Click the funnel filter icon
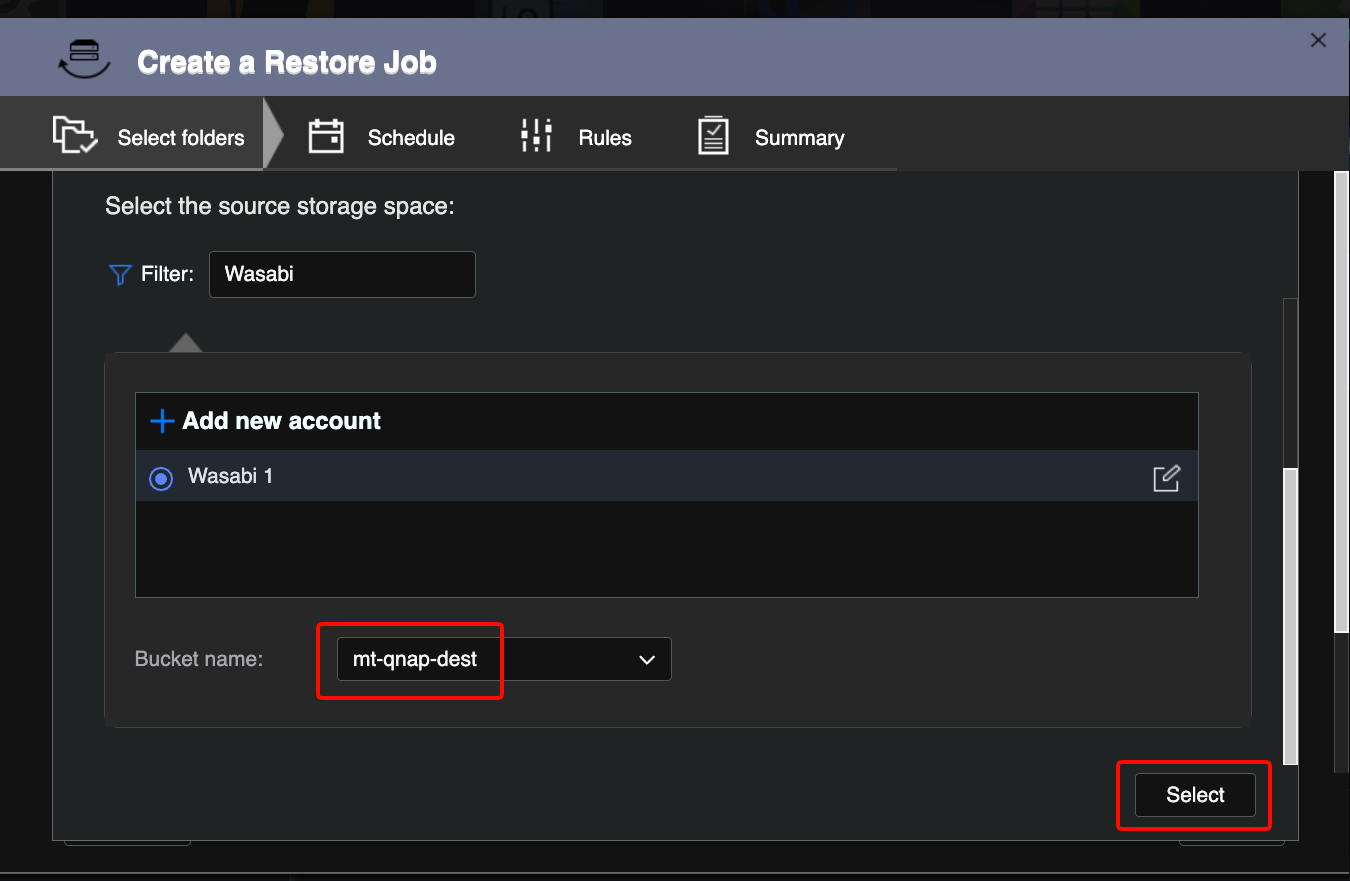This screenshot has height=881, width=1350. click(x=120, y=274)
